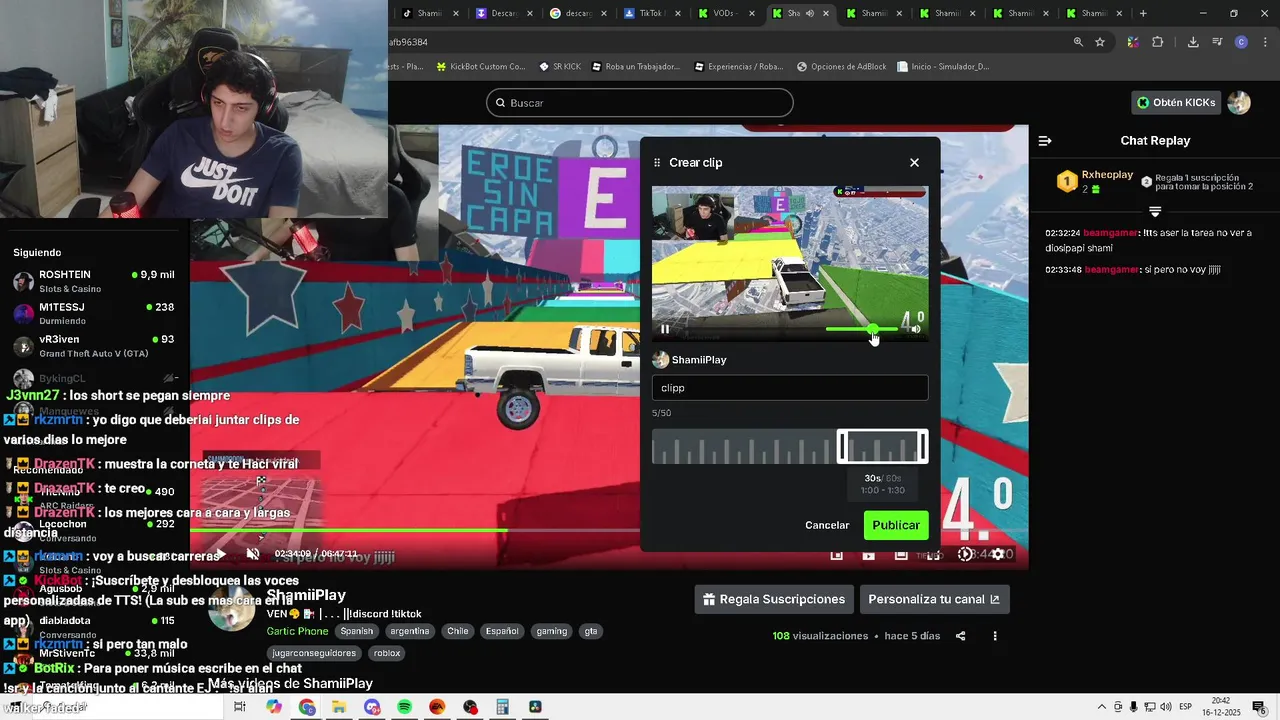Open KickBot Custom Co... bookmark
1280x720 pixels.
[481, 67]
